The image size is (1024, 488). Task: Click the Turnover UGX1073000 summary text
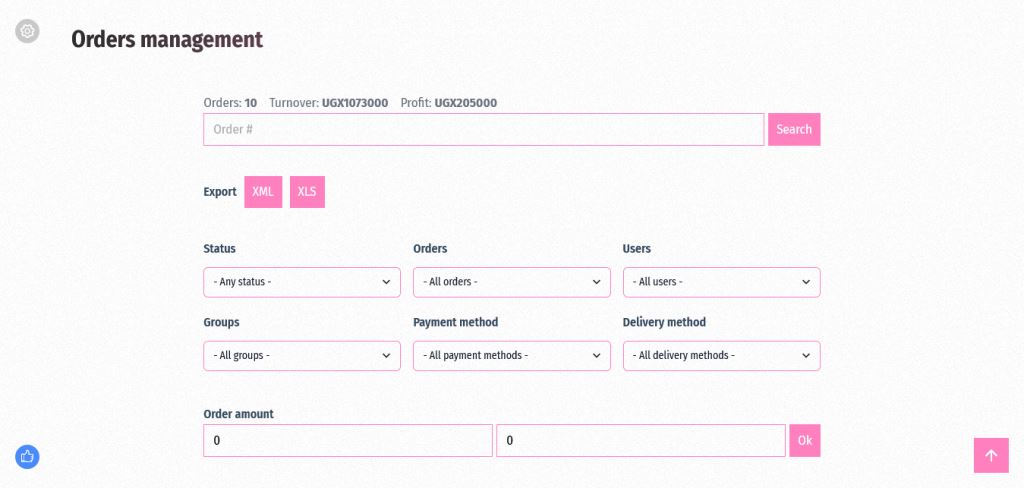(329, 102)
